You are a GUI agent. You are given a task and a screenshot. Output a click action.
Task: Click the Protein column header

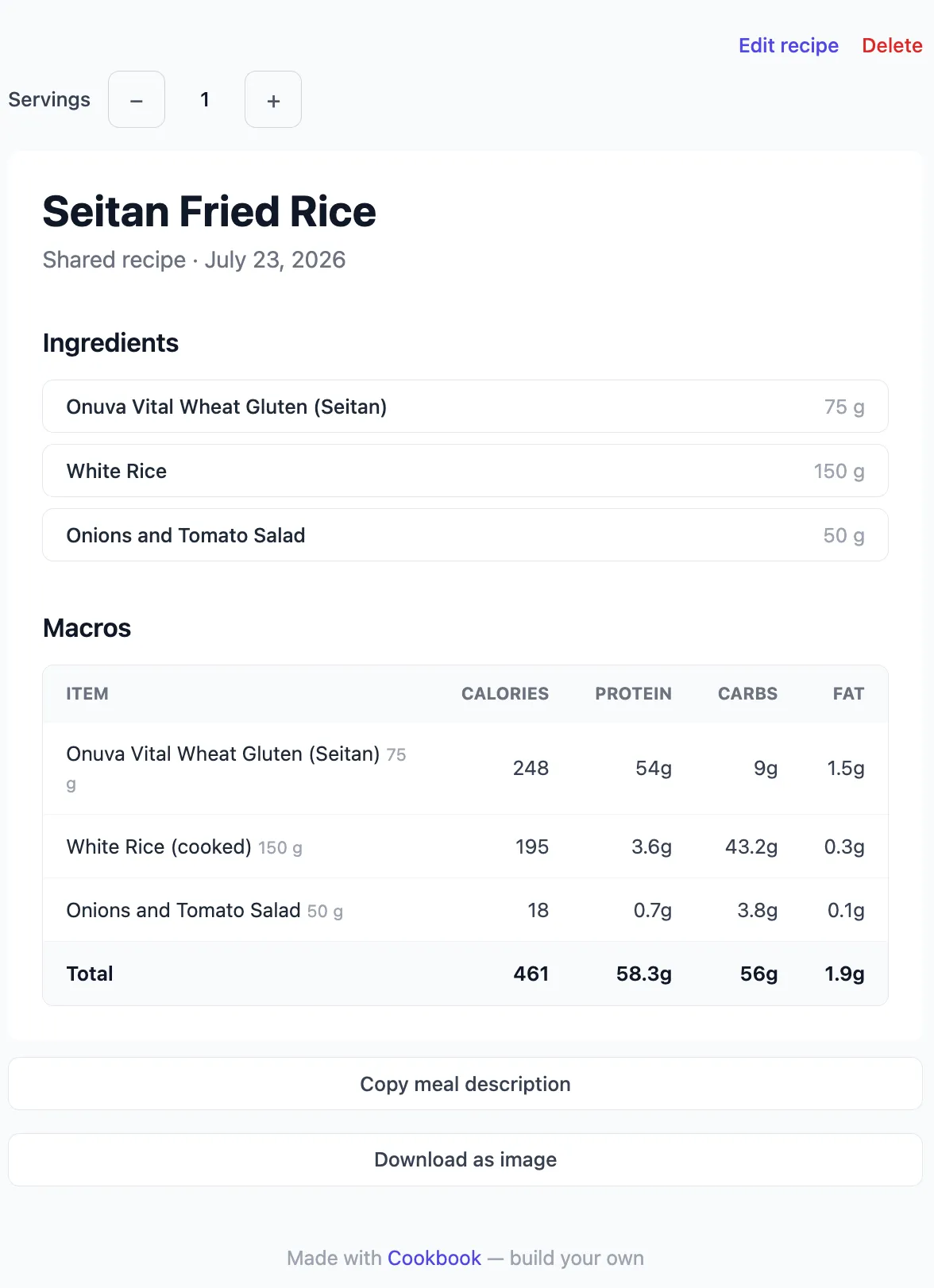(633, 693)
